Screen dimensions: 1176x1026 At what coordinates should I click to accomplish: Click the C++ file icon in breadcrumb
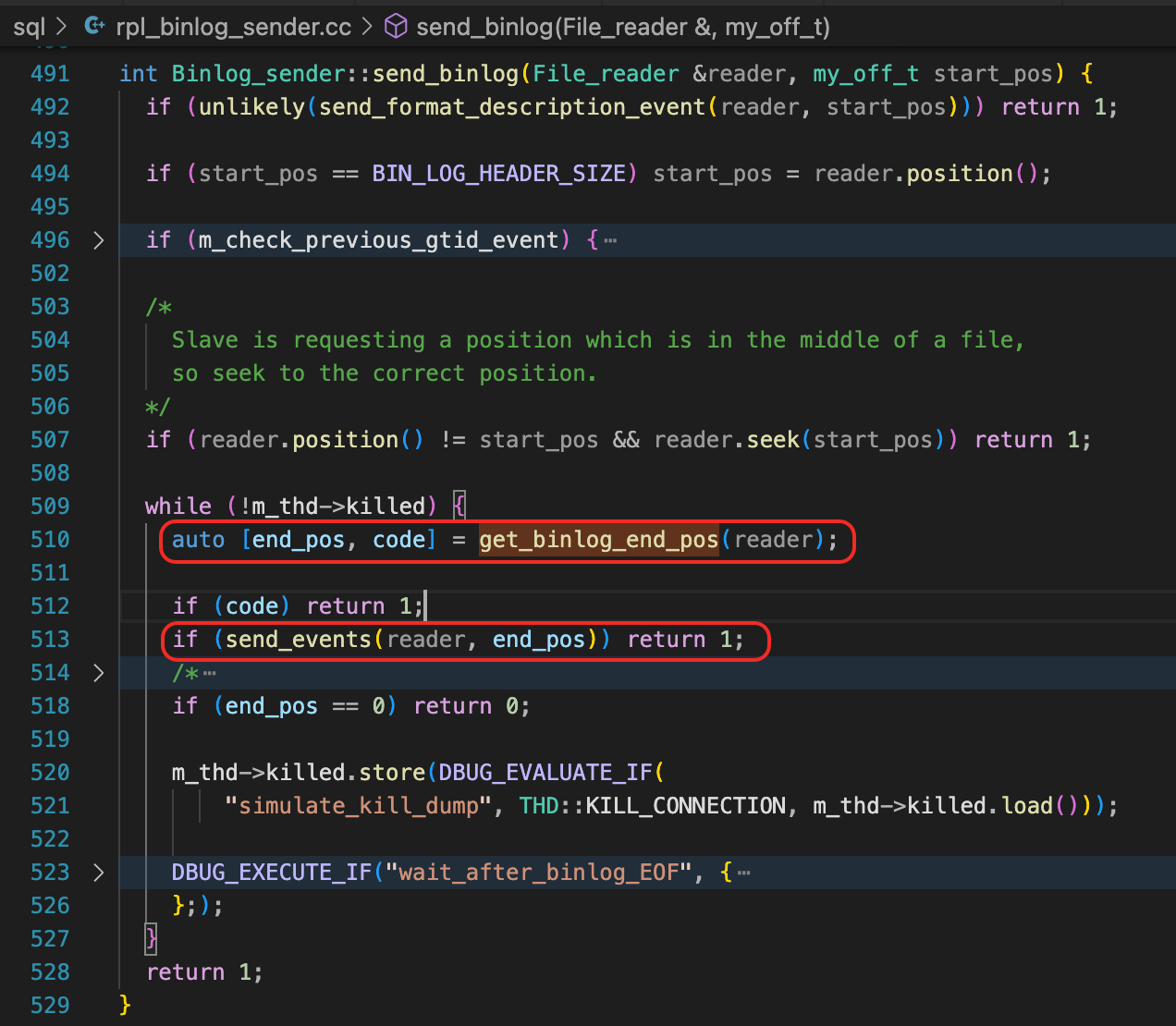[93, 27]
